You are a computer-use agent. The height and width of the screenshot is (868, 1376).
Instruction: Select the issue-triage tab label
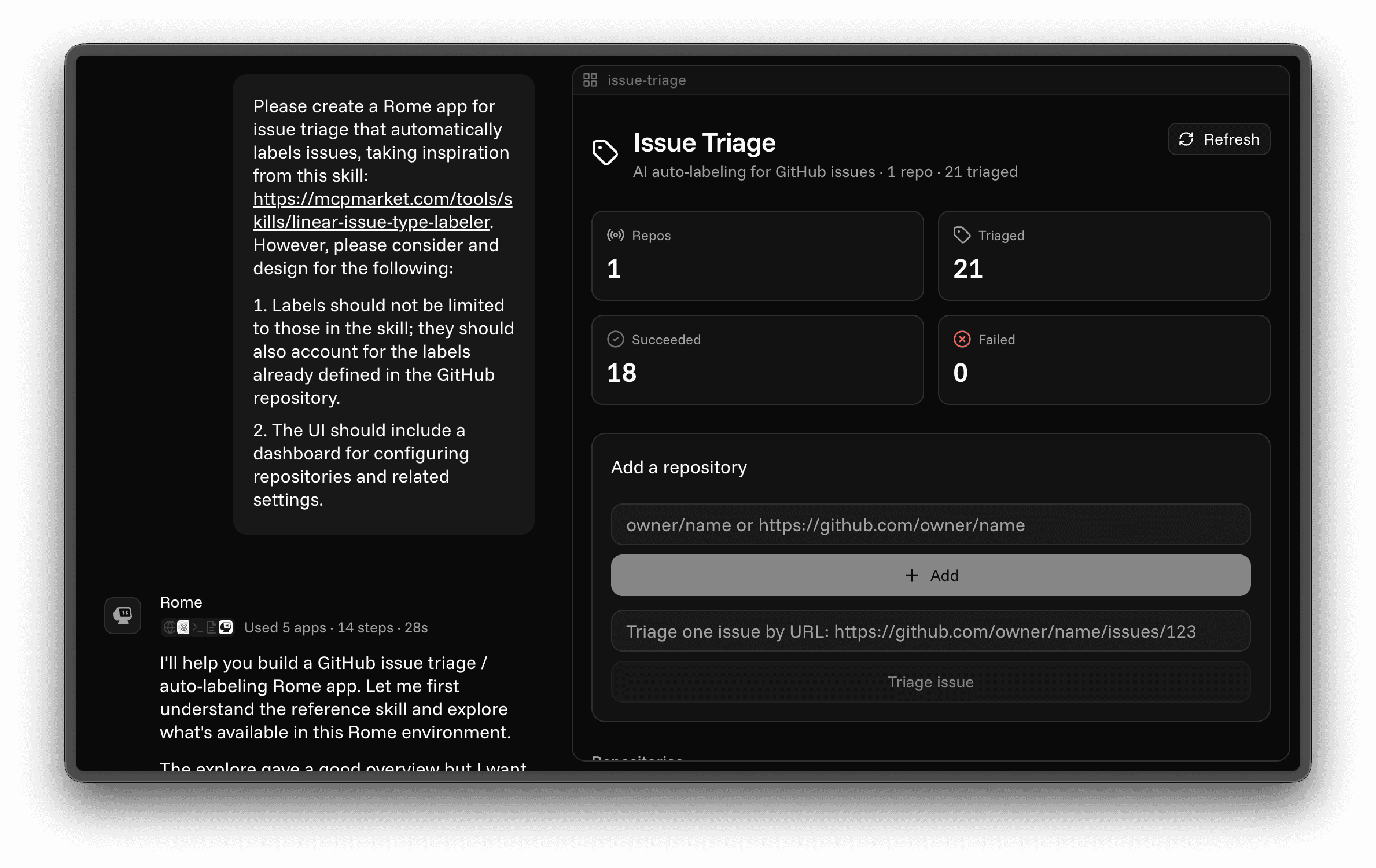click(646, 80)
